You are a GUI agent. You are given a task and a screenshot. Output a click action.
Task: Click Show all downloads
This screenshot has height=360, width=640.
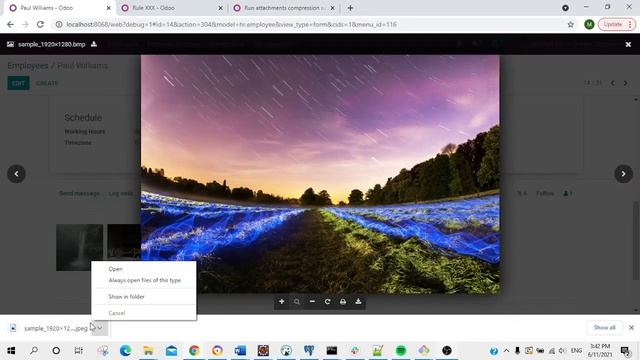click(604, 328)
